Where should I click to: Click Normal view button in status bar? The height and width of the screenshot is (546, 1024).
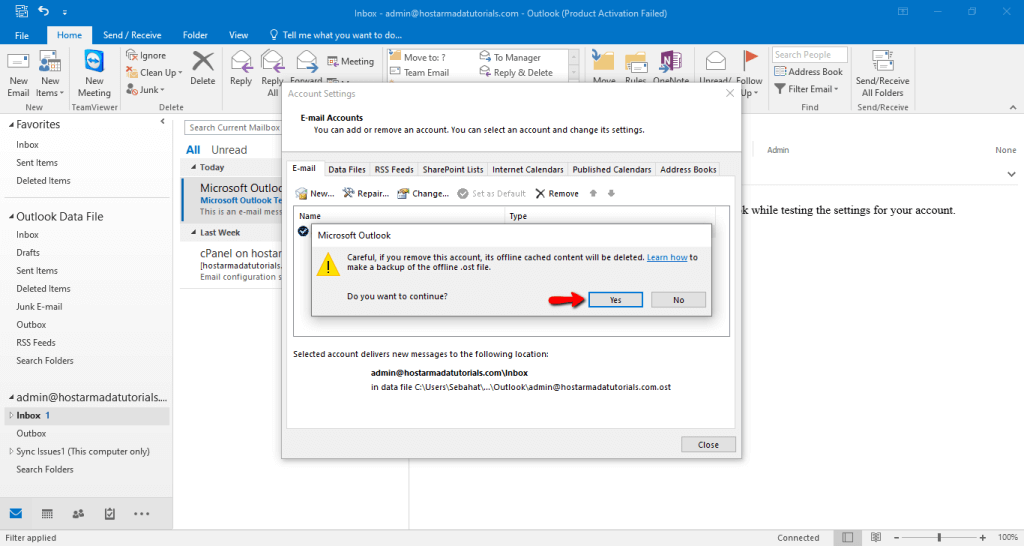click(847, 537)
